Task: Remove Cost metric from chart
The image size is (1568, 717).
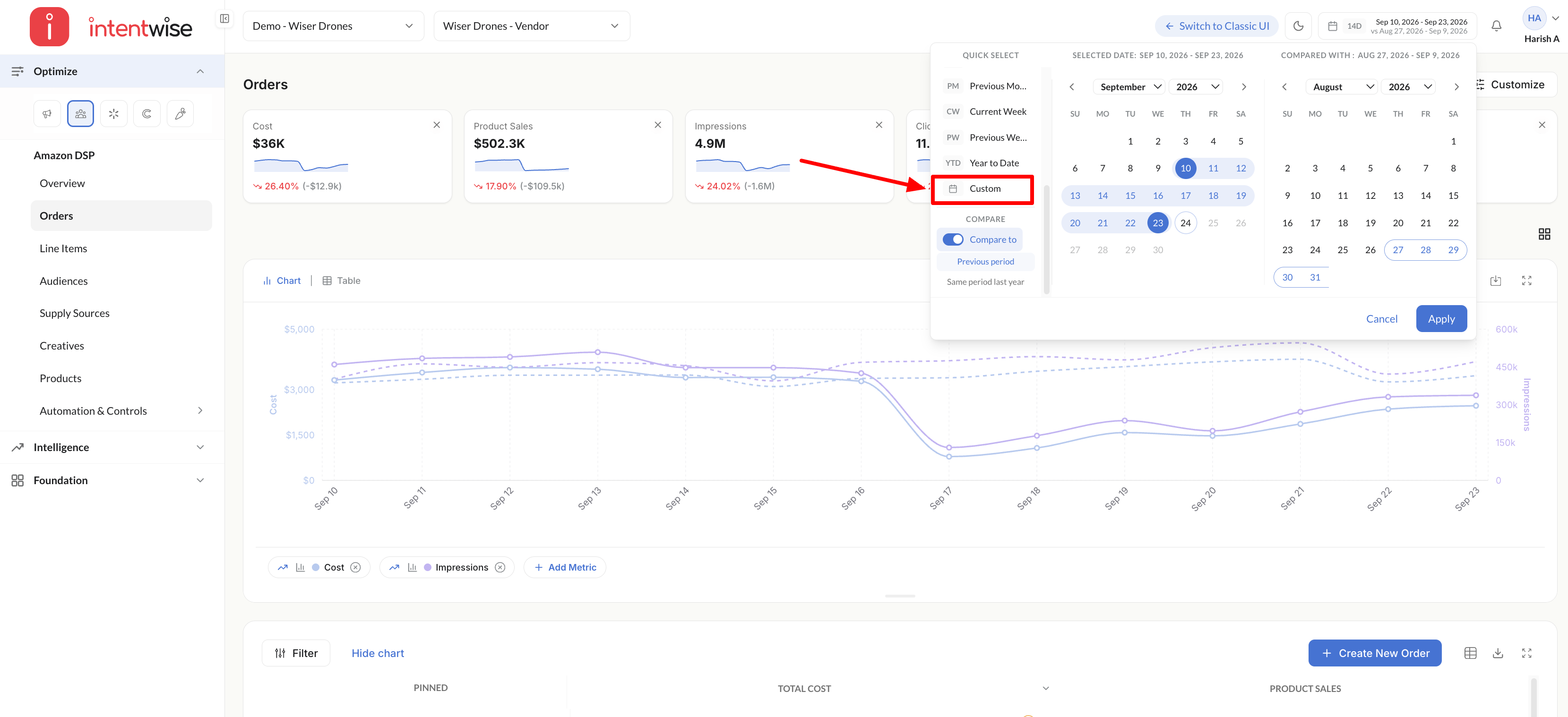Action: [356, 567]
